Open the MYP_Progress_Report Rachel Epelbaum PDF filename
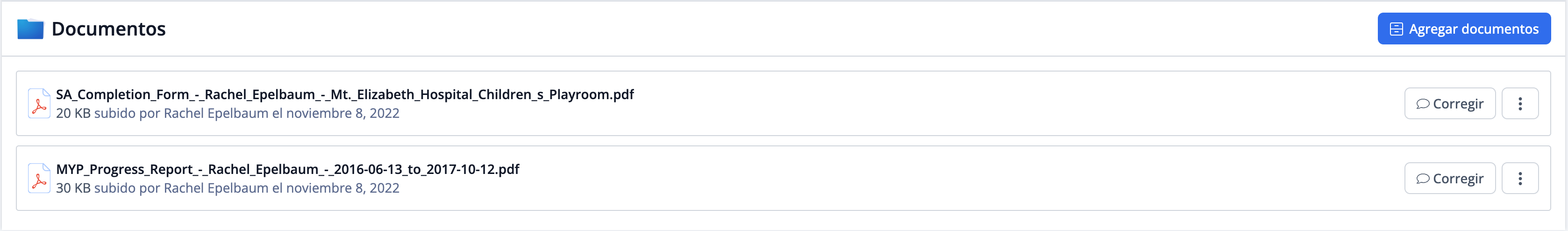This screenshot has width=1568, height=231. [287, 169]
